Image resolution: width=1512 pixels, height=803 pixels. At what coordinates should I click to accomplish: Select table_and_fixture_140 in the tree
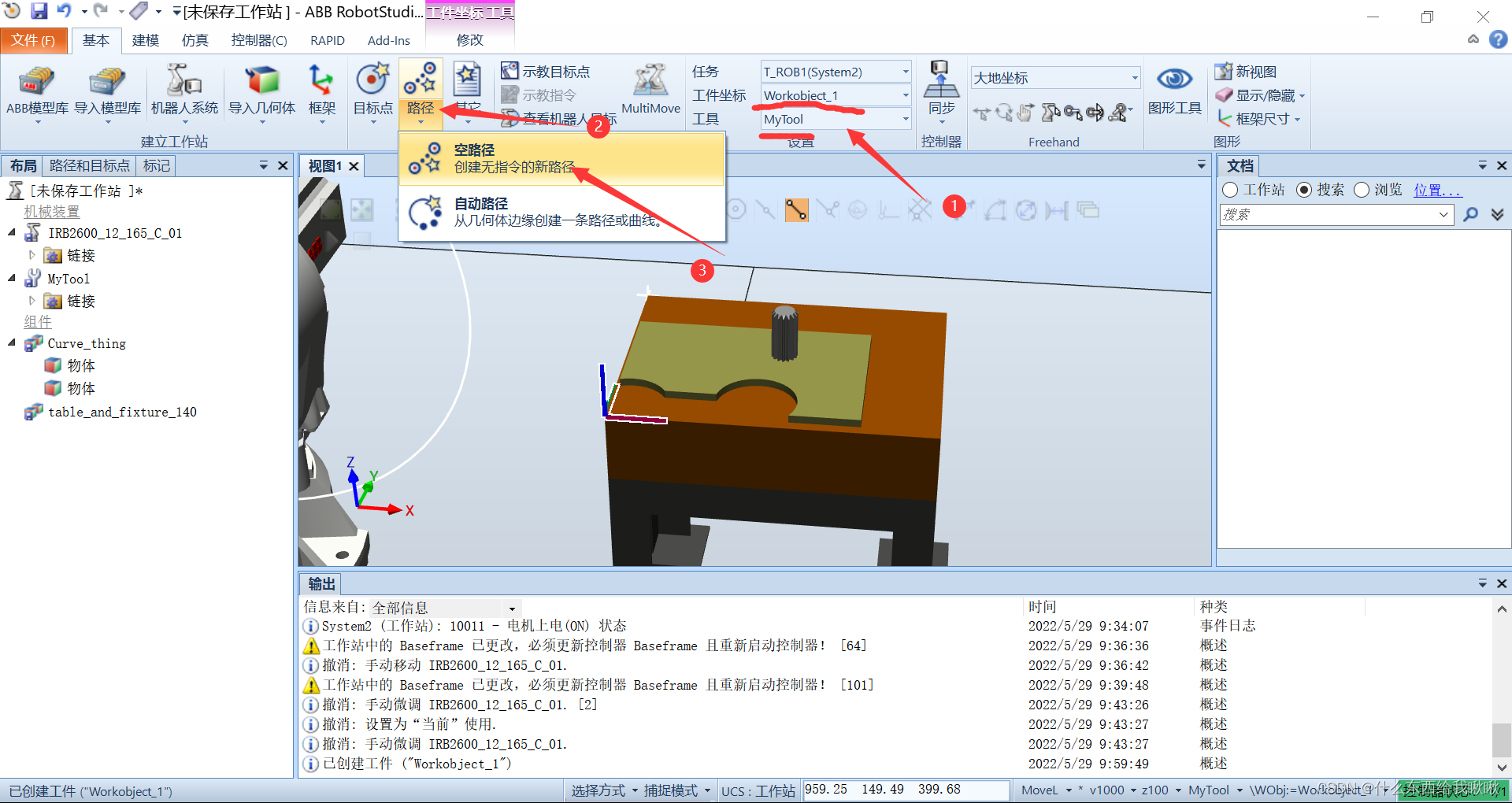pos(121,412)
